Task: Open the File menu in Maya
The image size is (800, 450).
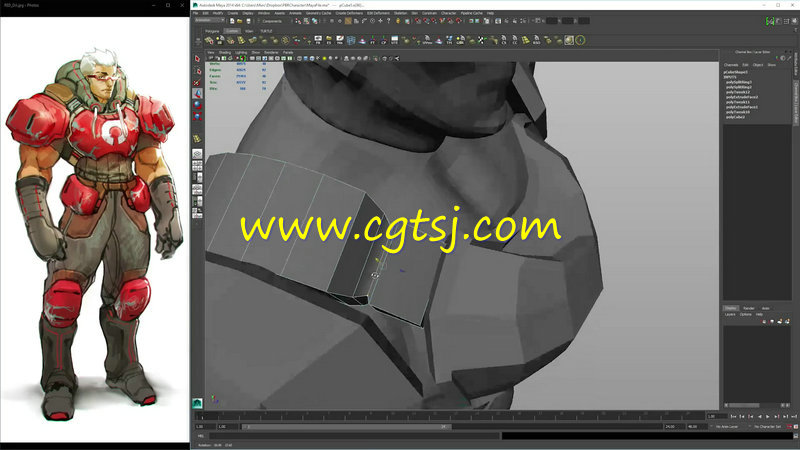Action: coord(195,13)
